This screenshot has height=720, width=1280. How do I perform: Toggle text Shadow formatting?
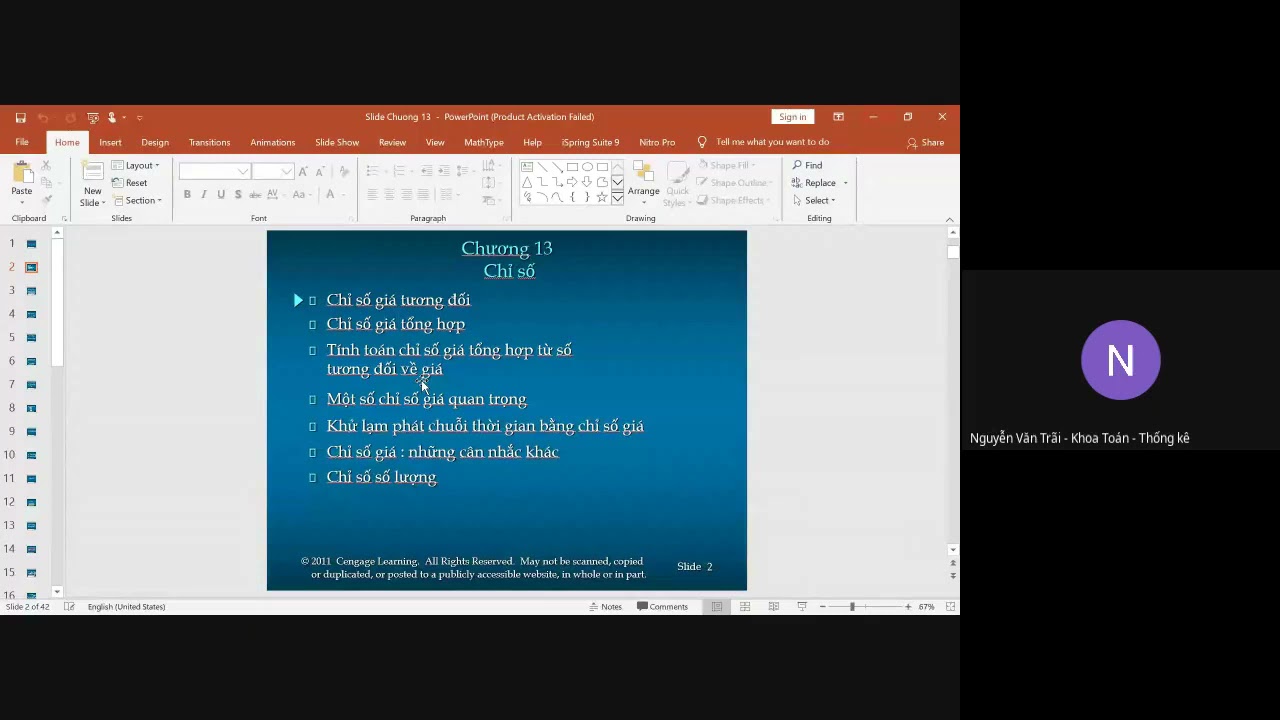[x=238, y=194]
